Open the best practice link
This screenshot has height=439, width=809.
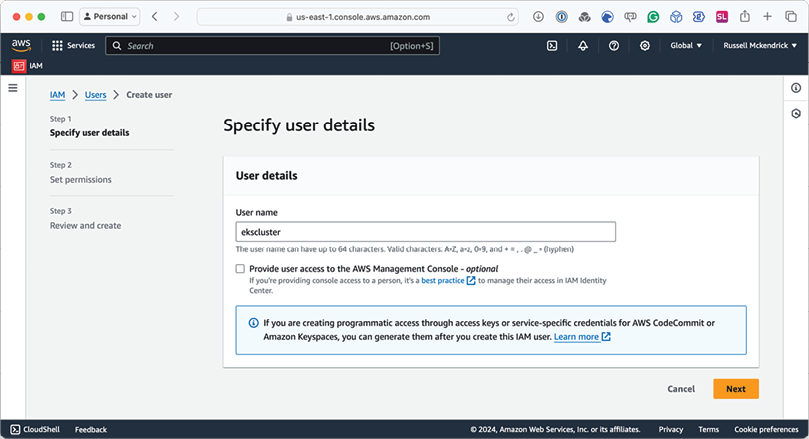tap(443, 281)
